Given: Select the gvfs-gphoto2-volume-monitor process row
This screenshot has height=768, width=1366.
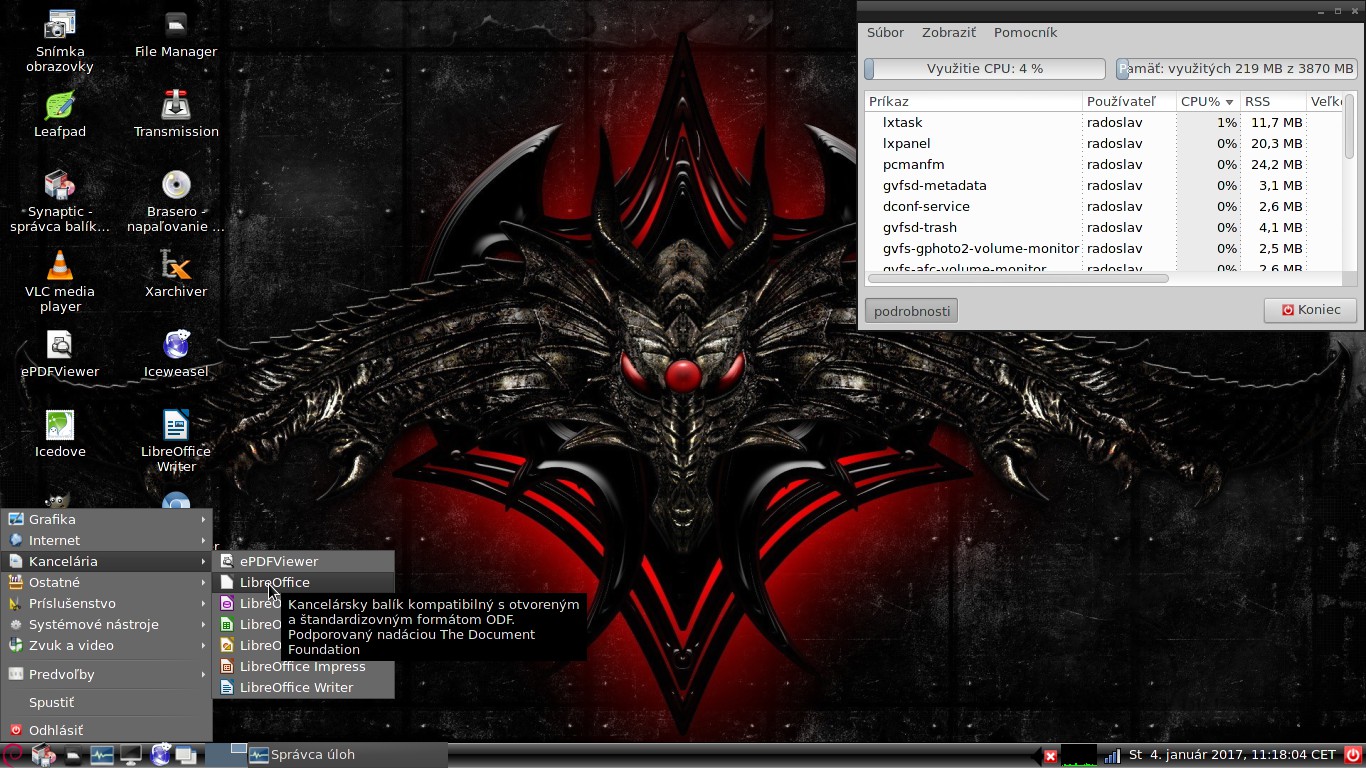Looking at the screenshot, I should 1103,248.
